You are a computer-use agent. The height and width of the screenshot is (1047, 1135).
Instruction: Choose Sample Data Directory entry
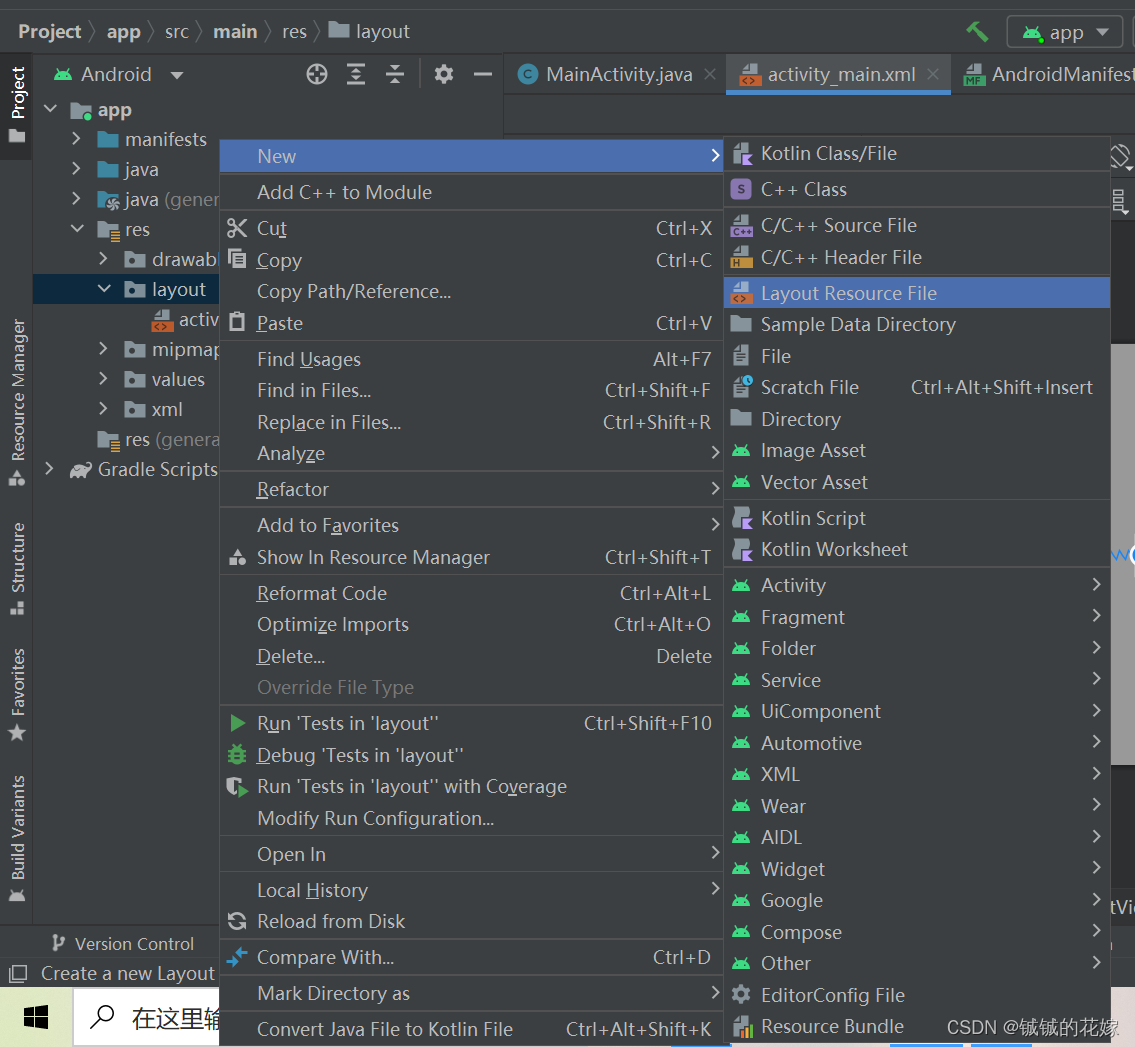click(916, 324)
